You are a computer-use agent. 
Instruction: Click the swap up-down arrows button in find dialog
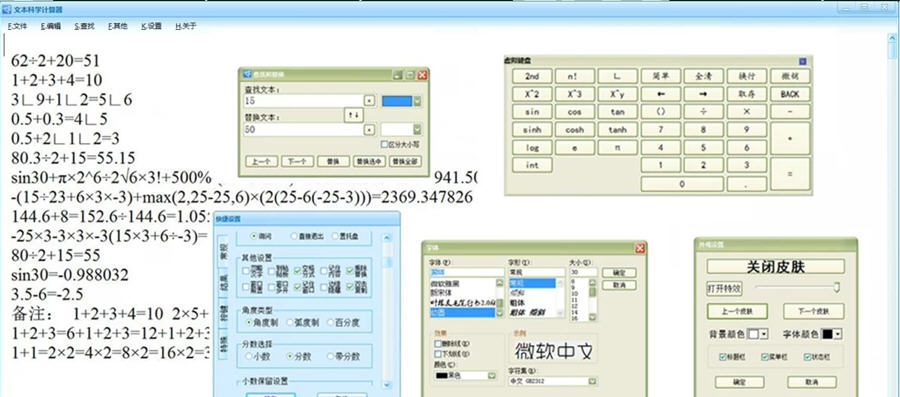[354, 115]
